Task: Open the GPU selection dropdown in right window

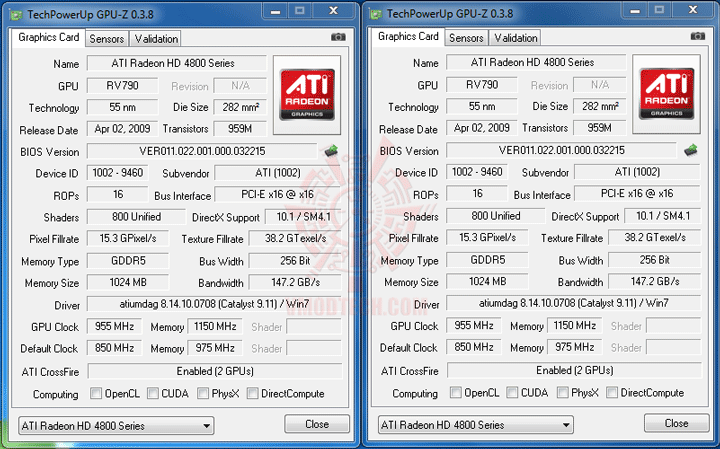Action: point(476,425)
